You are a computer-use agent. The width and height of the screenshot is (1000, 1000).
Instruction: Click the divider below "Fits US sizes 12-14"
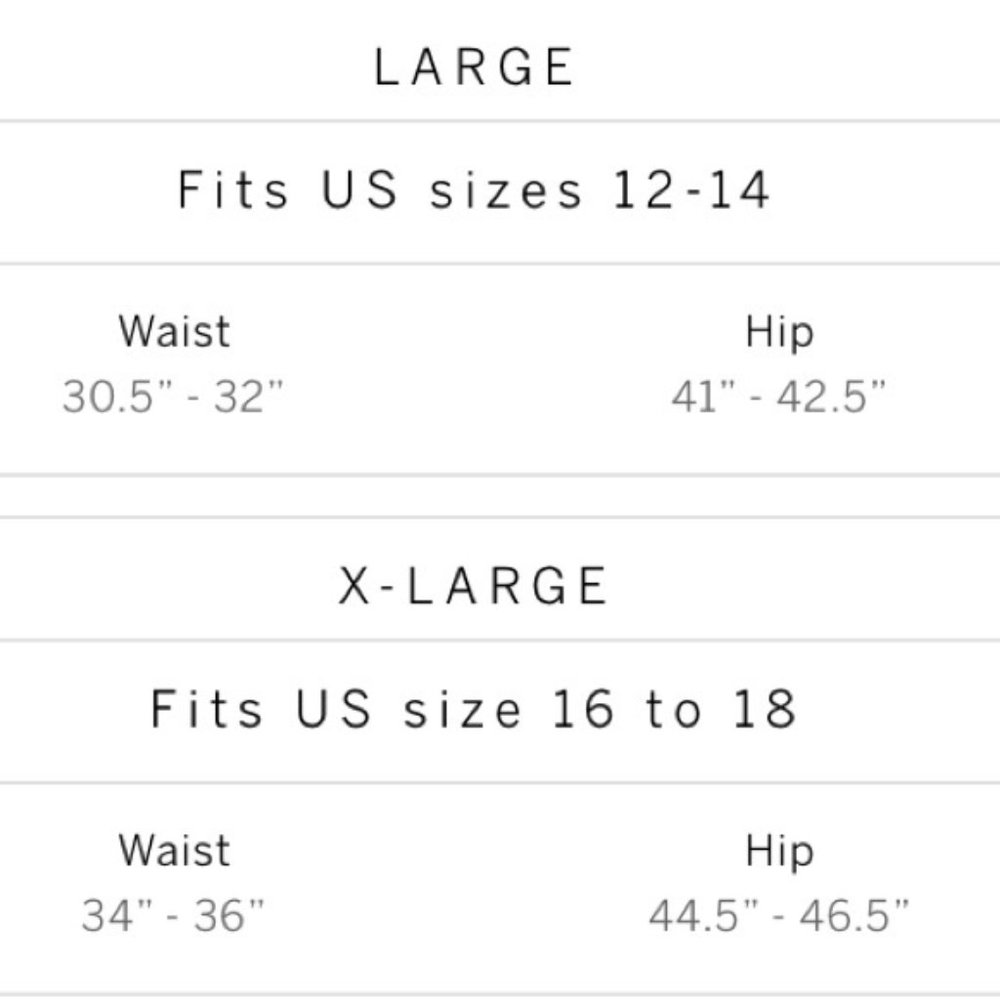tap(500, 264)
